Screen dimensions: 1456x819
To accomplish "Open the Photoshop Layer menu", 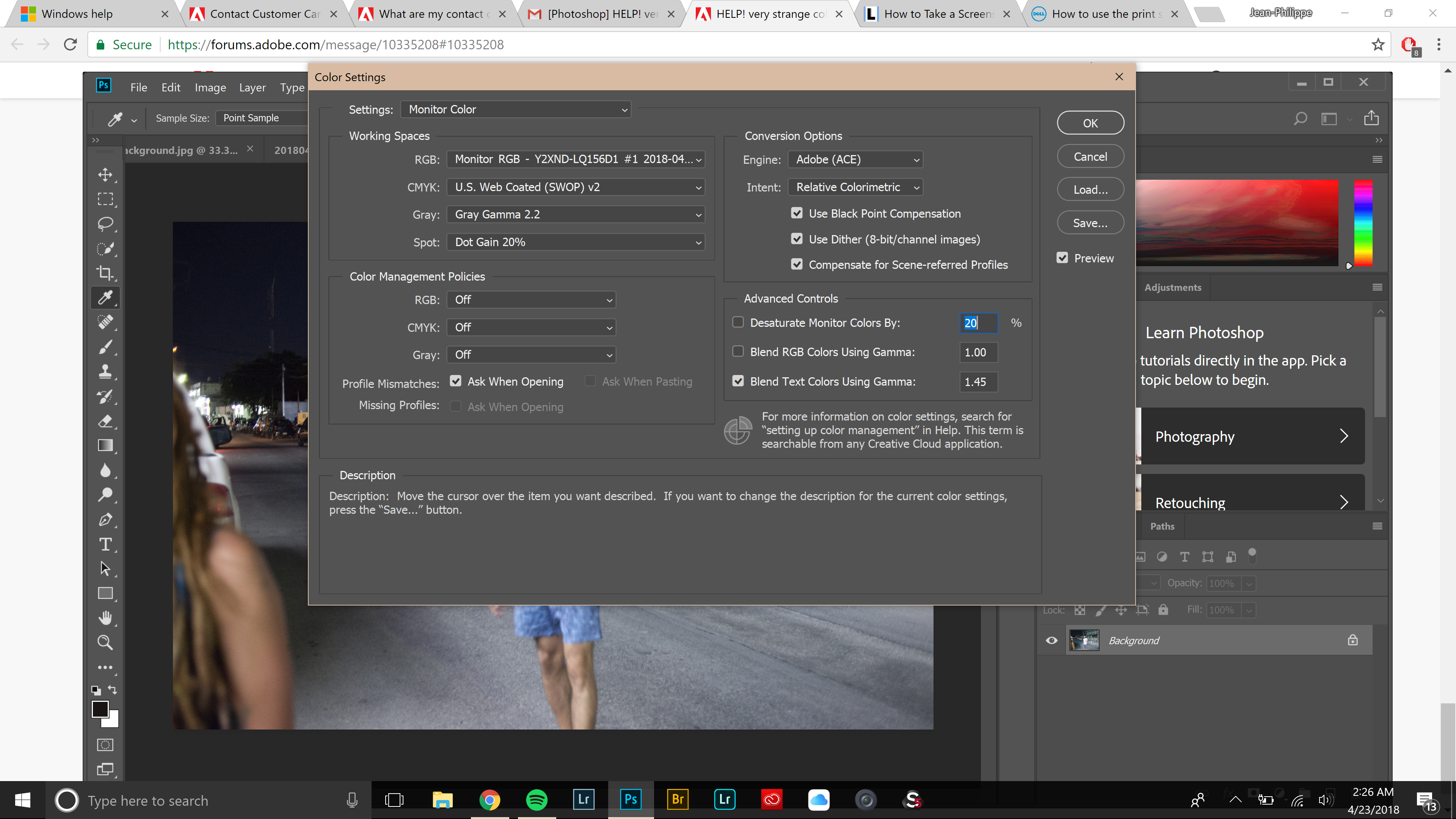I will (x=252, y=87).
